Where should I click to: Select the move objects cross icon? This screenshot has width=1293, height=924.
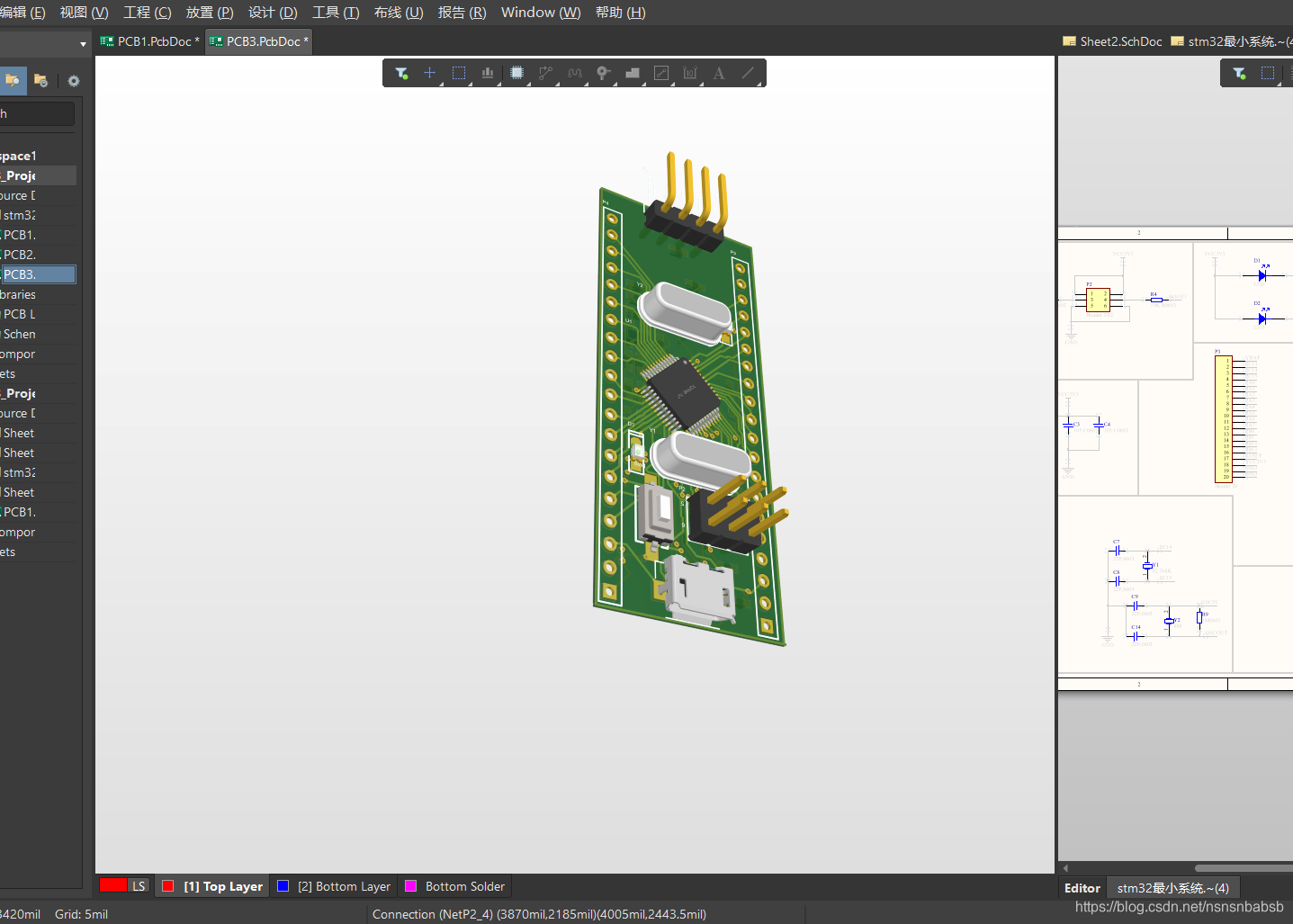430,73
